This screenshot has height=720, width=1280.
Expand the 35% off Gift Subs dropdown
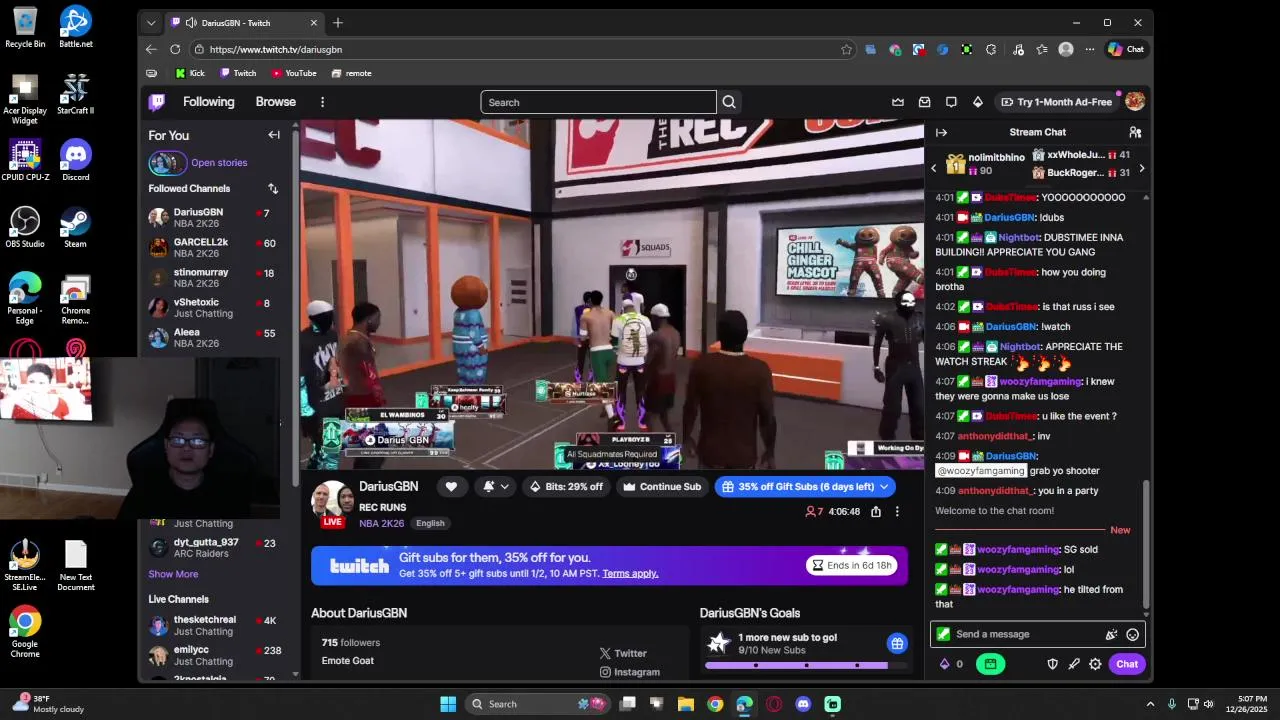[x=884, y=487]
